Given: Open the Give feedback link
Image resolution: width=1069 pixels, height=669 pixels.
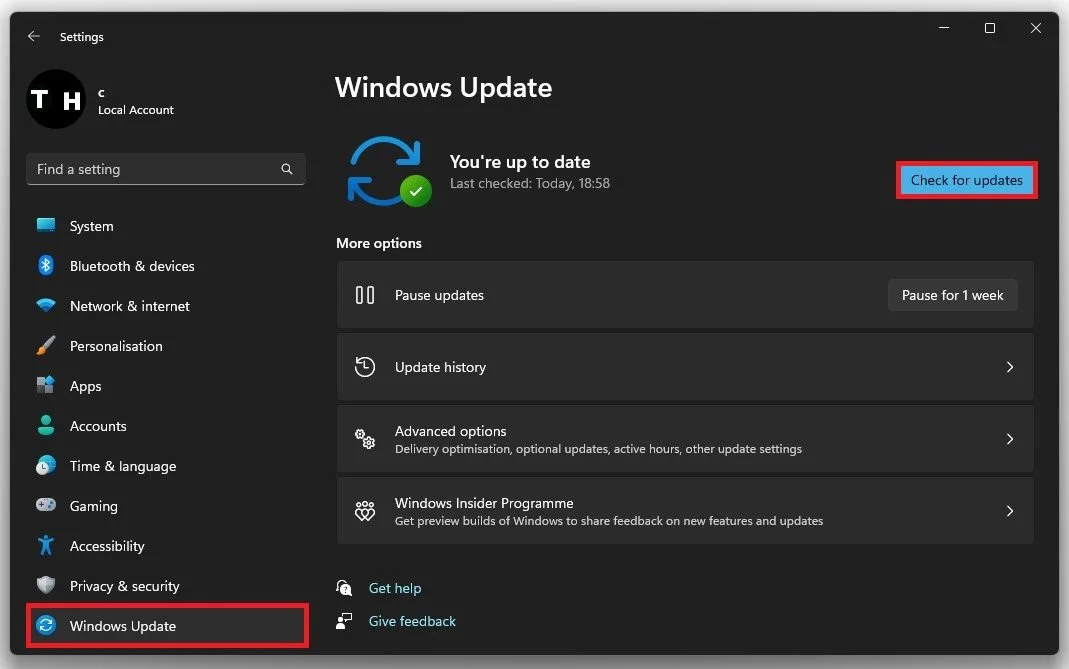Looking at the screenshot, I should click(x=412, y=621).
